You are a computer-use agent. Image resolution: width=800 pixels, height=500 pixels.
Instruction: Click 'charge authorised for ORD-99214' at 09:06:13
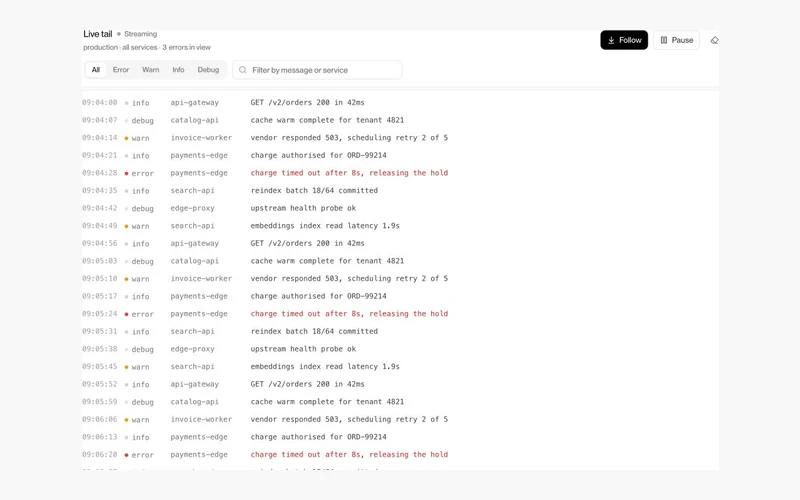pyautogui.click(x=318, y=437)
